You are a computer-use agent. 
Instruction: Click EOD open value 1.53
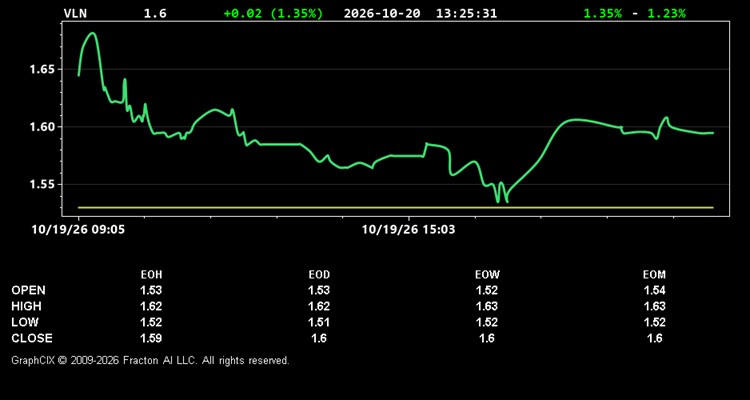pyautogui.click(x=319, y=290)
